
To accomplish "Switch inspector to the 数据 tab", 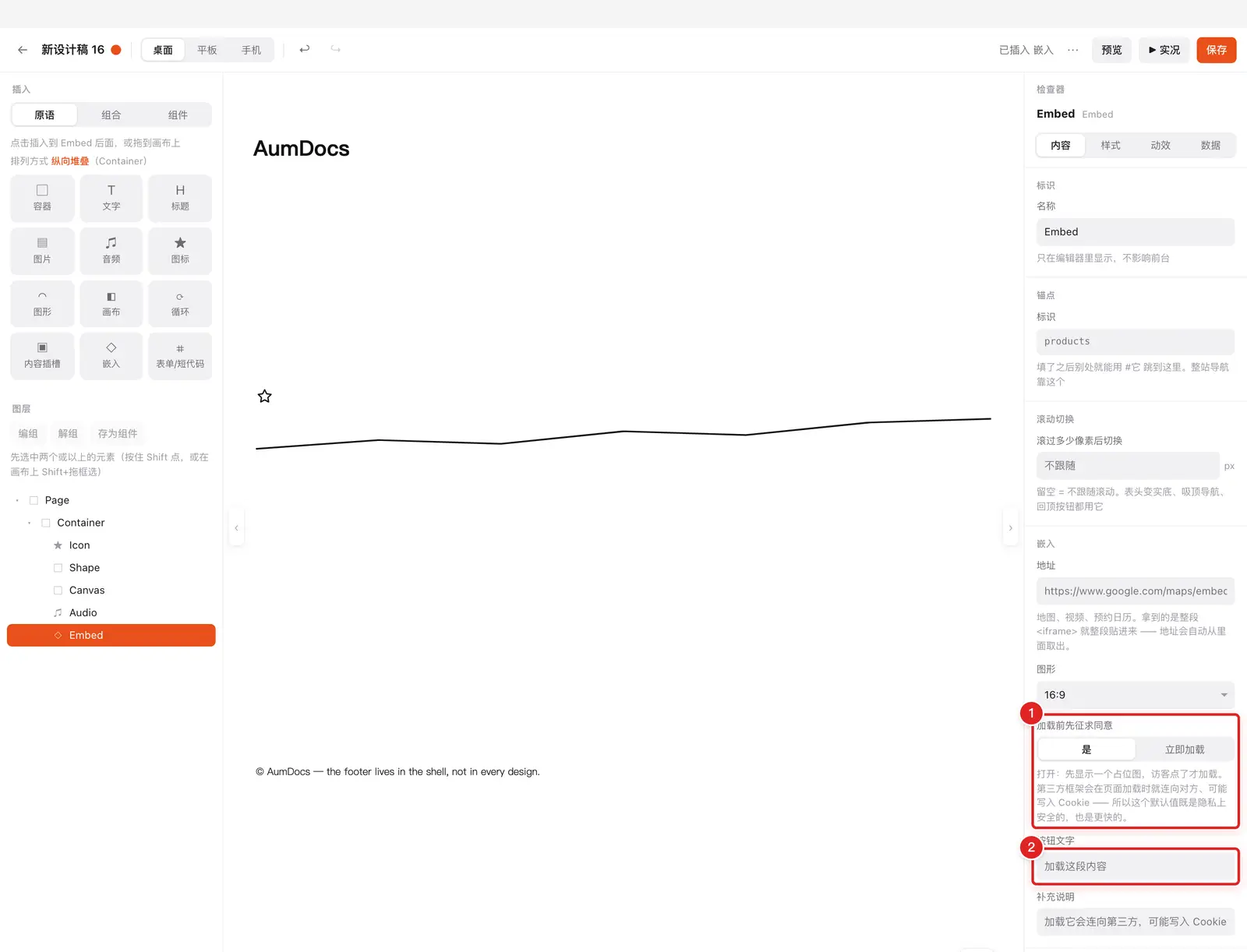I will tap(1210, 146).
